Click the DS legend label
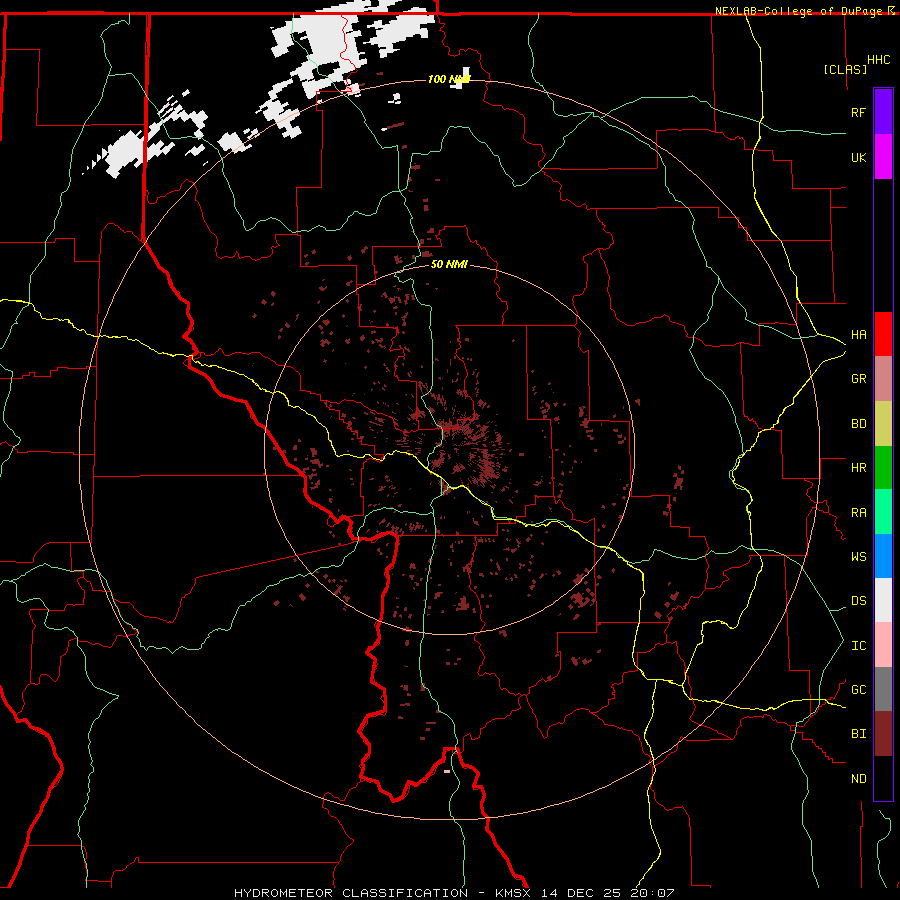 858,601
